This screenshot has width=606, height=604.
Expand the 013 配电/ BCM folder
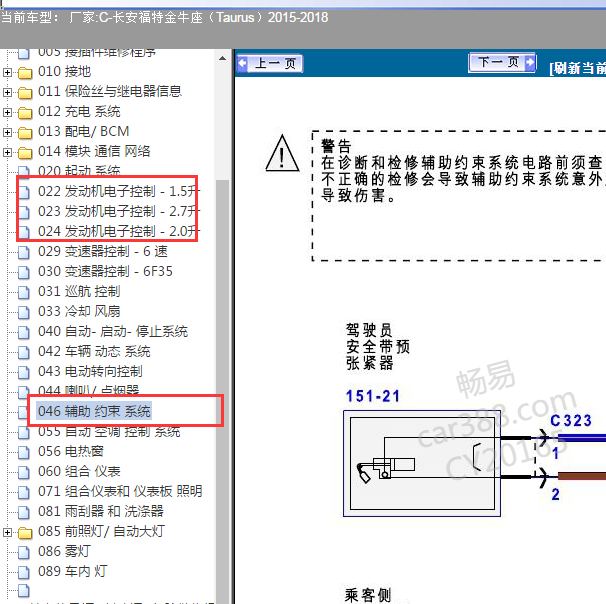[7, 133]
